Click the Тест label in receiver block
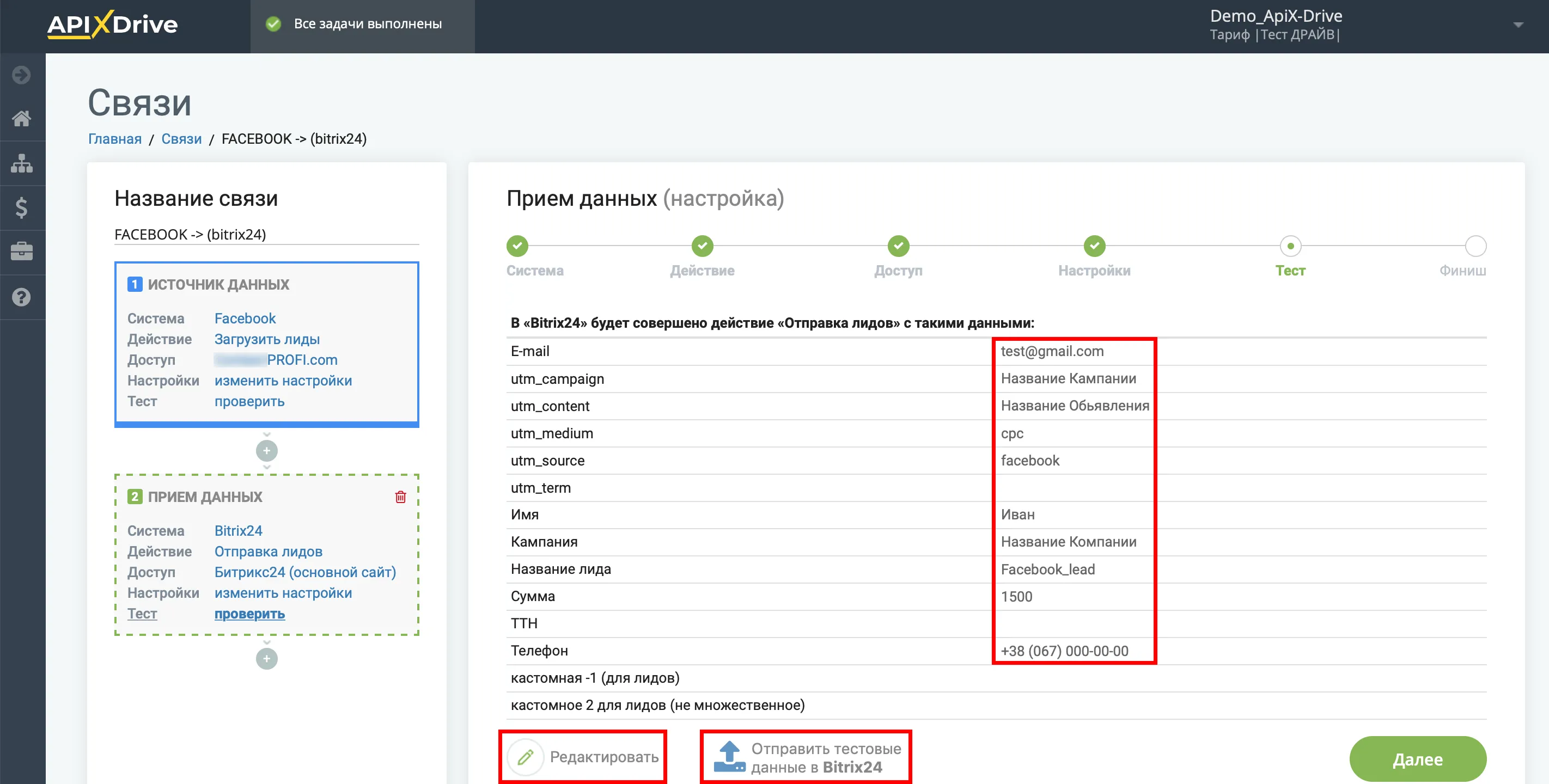This screenshot has width=1549, height=784. coord(142,613)
